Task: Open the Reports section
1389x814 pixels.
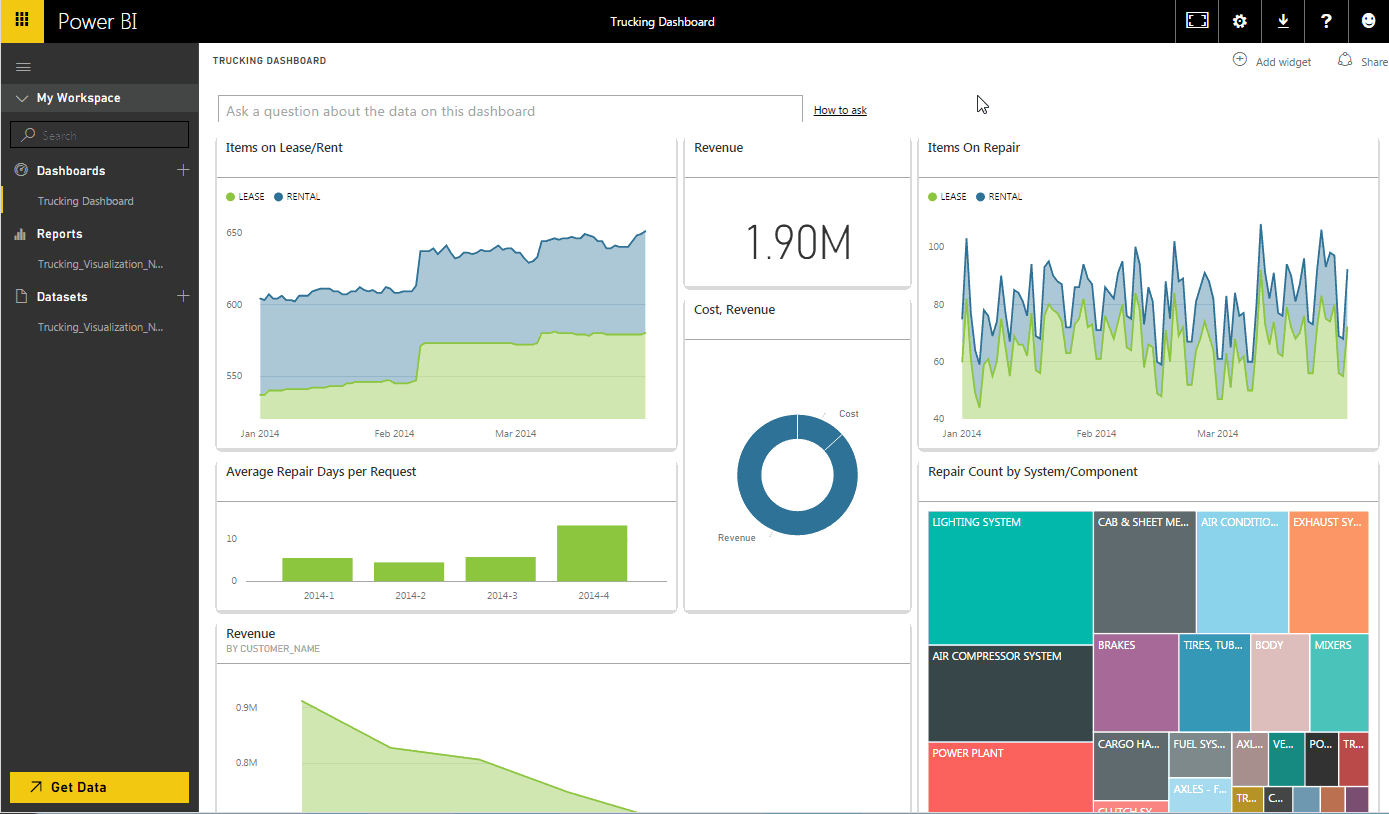Action: tap(60, 234)
